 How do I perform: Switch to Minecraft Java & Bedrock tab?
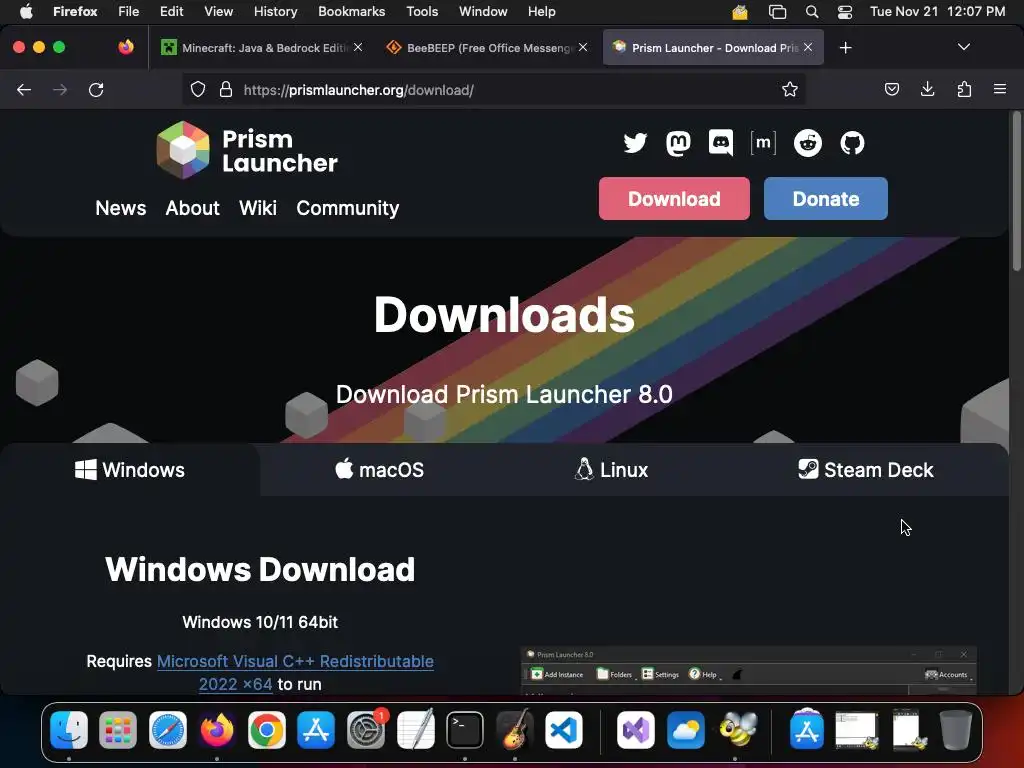263,48
